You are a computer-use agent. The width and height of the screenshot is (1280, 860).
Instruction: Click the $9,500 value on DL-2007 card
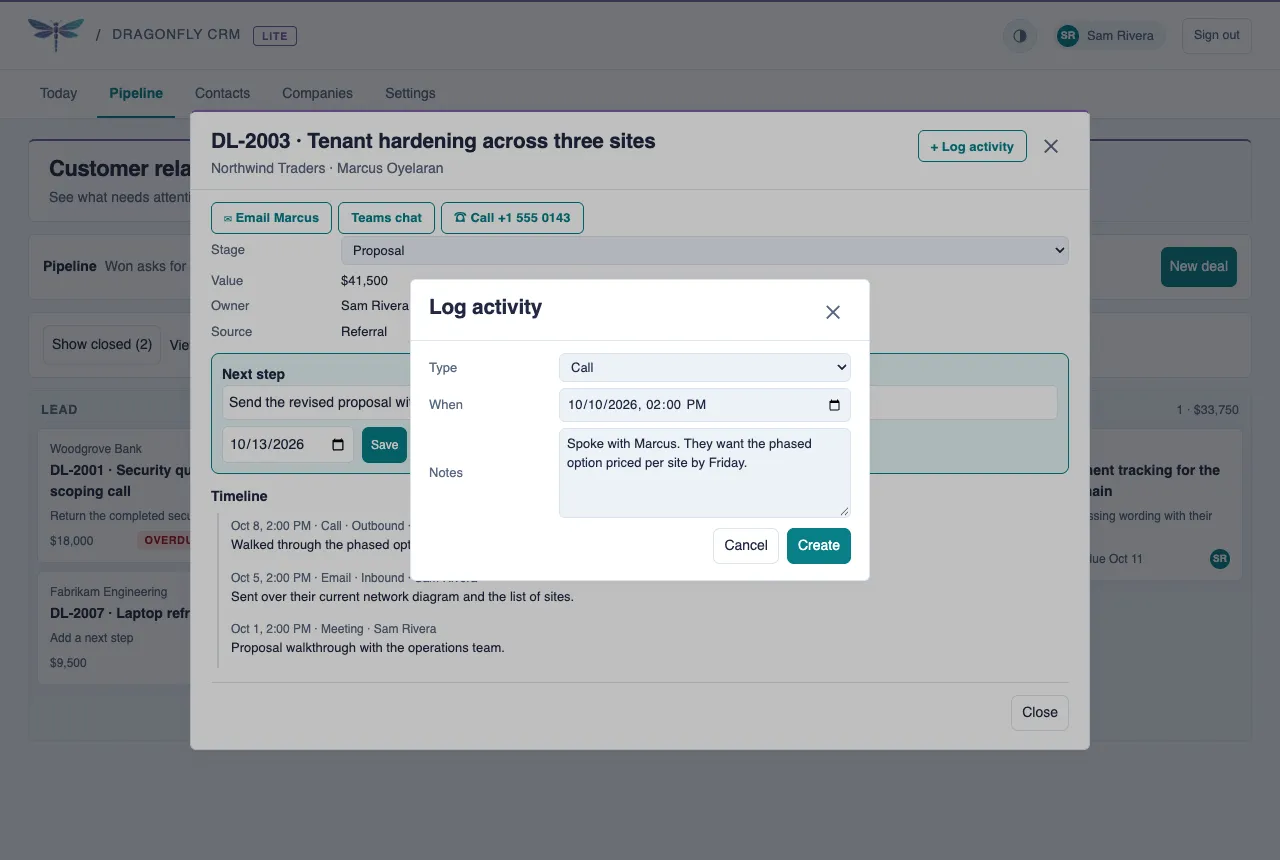pyautogui.click(x=68, y=663)
